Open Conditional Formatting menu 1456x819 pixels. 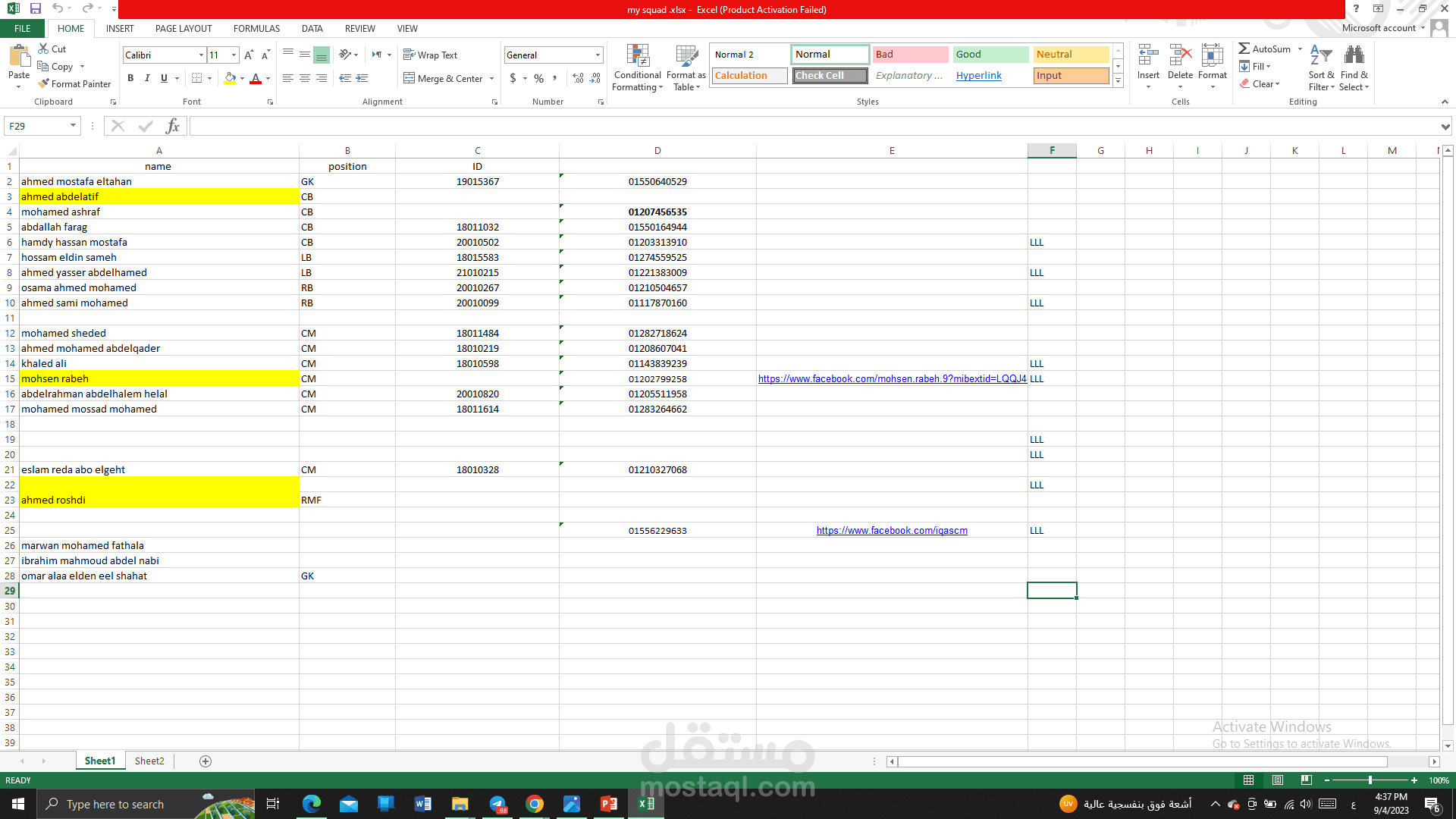pos(637,67)
